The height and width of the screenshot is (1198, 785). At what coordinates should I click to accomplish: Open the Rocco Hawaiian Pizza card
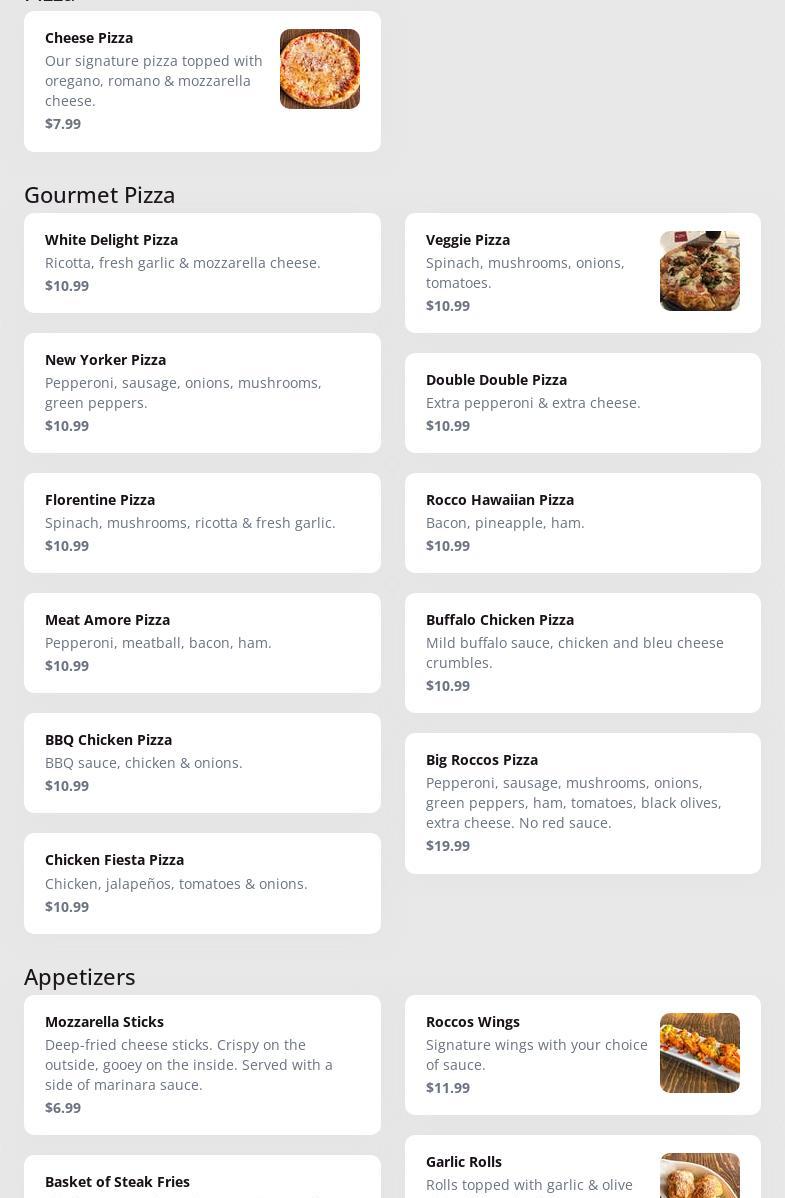(x=582, y=523)
